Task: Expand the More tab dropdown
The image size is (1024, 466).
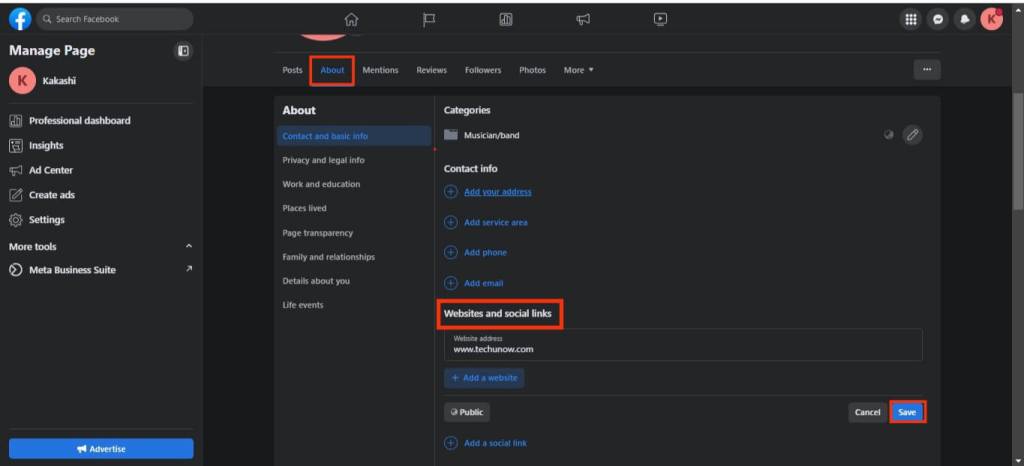Action: coord(579,70)
